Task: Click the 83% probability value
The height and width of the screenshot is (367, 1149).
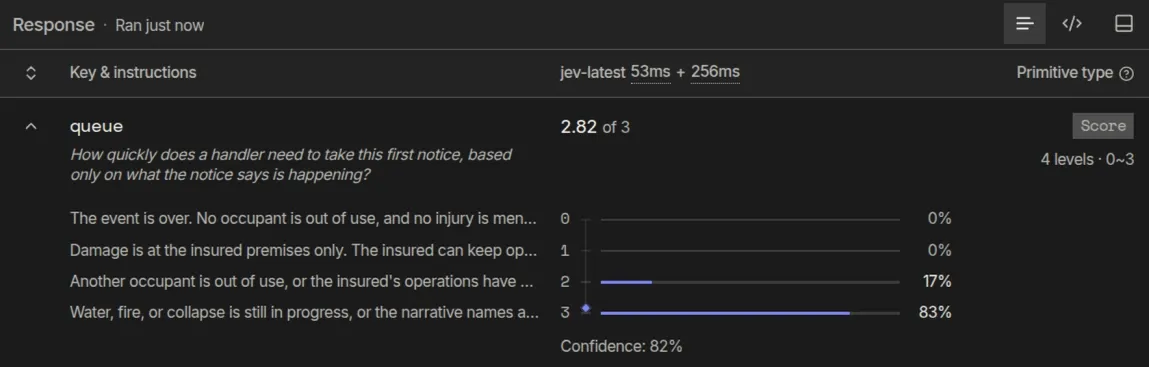Action: (935, 313)
